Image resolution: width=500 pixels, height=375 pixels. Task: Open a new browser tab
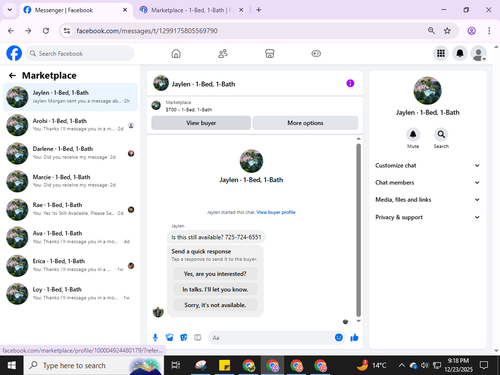(x=259, y=10)
